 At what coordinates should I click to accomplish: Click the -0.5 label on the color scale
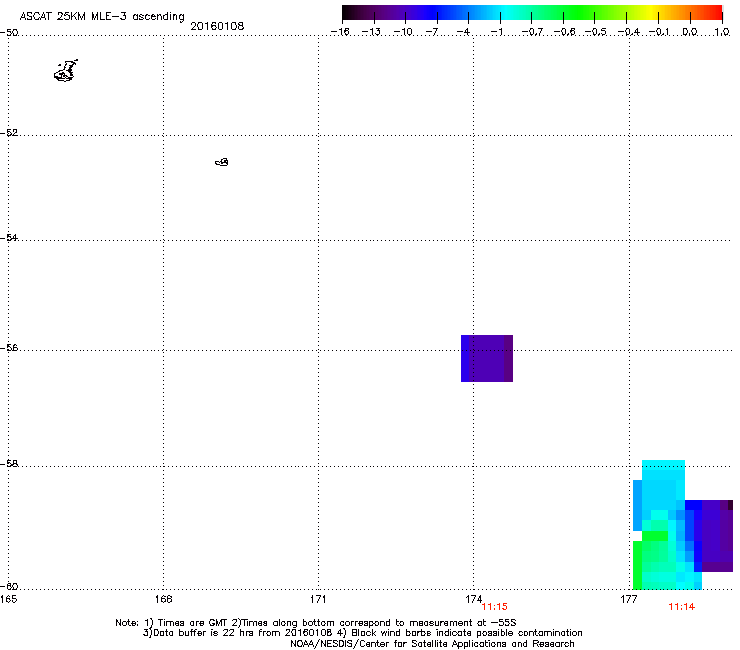coord(596,32)
